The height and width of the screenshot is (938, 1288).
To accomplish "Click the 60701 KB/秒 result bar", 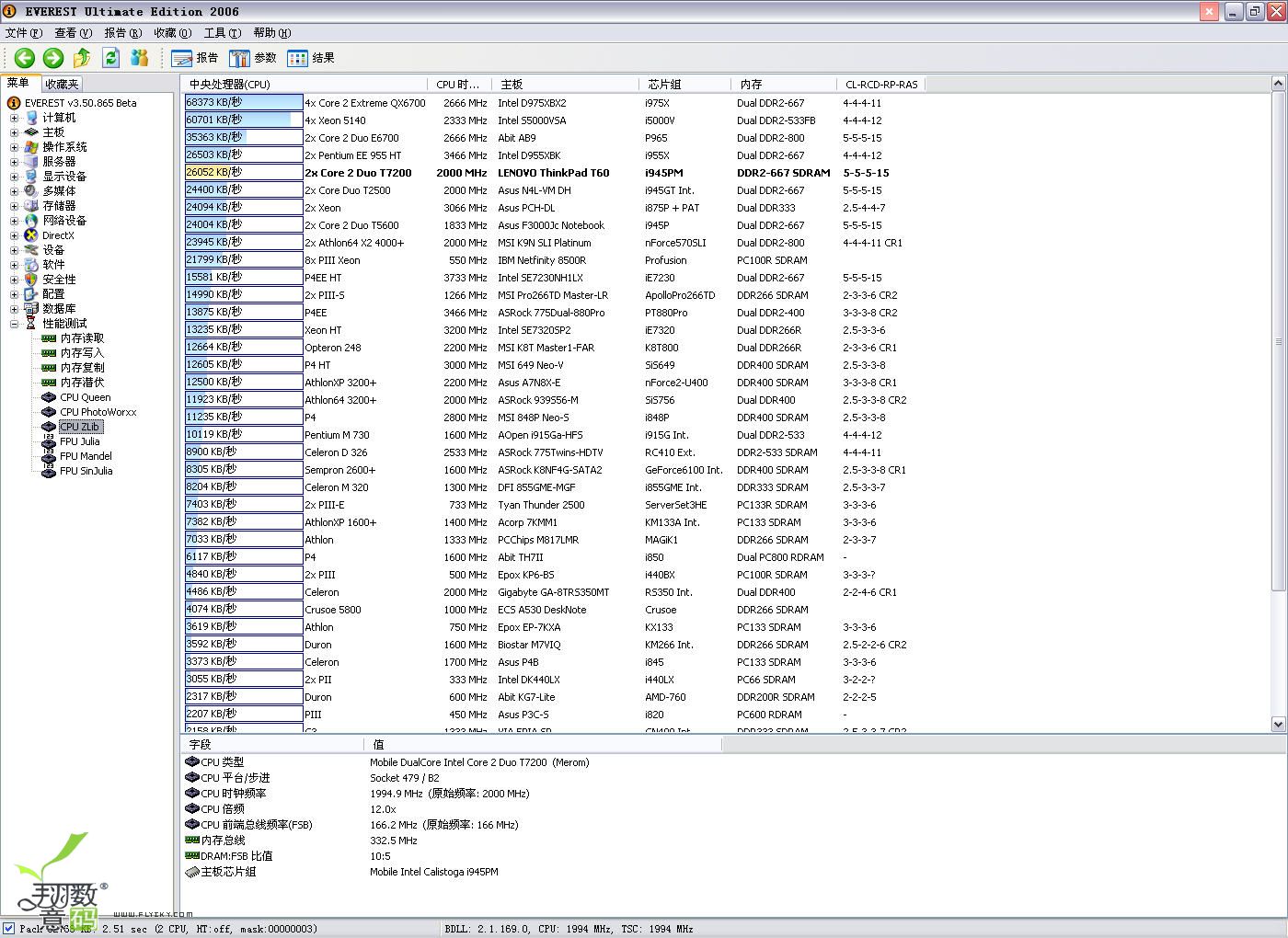I will coord(244,120).
